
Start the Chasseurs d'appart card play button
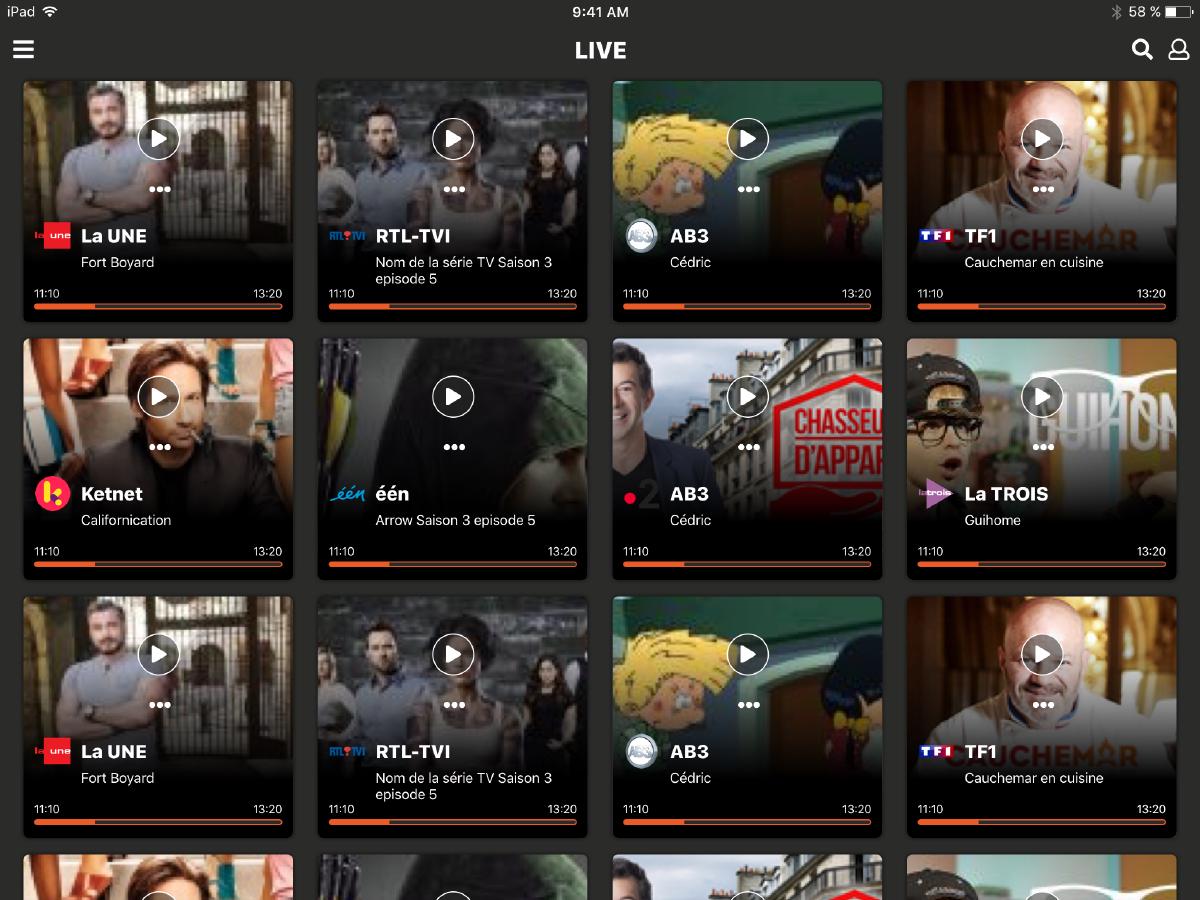(747, 397)
